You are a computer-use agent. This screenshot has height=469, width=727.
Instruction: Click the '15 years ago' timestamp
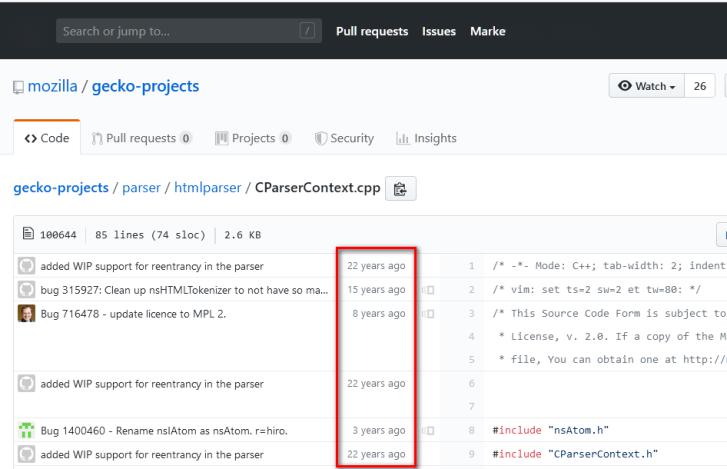click(376, 290)
